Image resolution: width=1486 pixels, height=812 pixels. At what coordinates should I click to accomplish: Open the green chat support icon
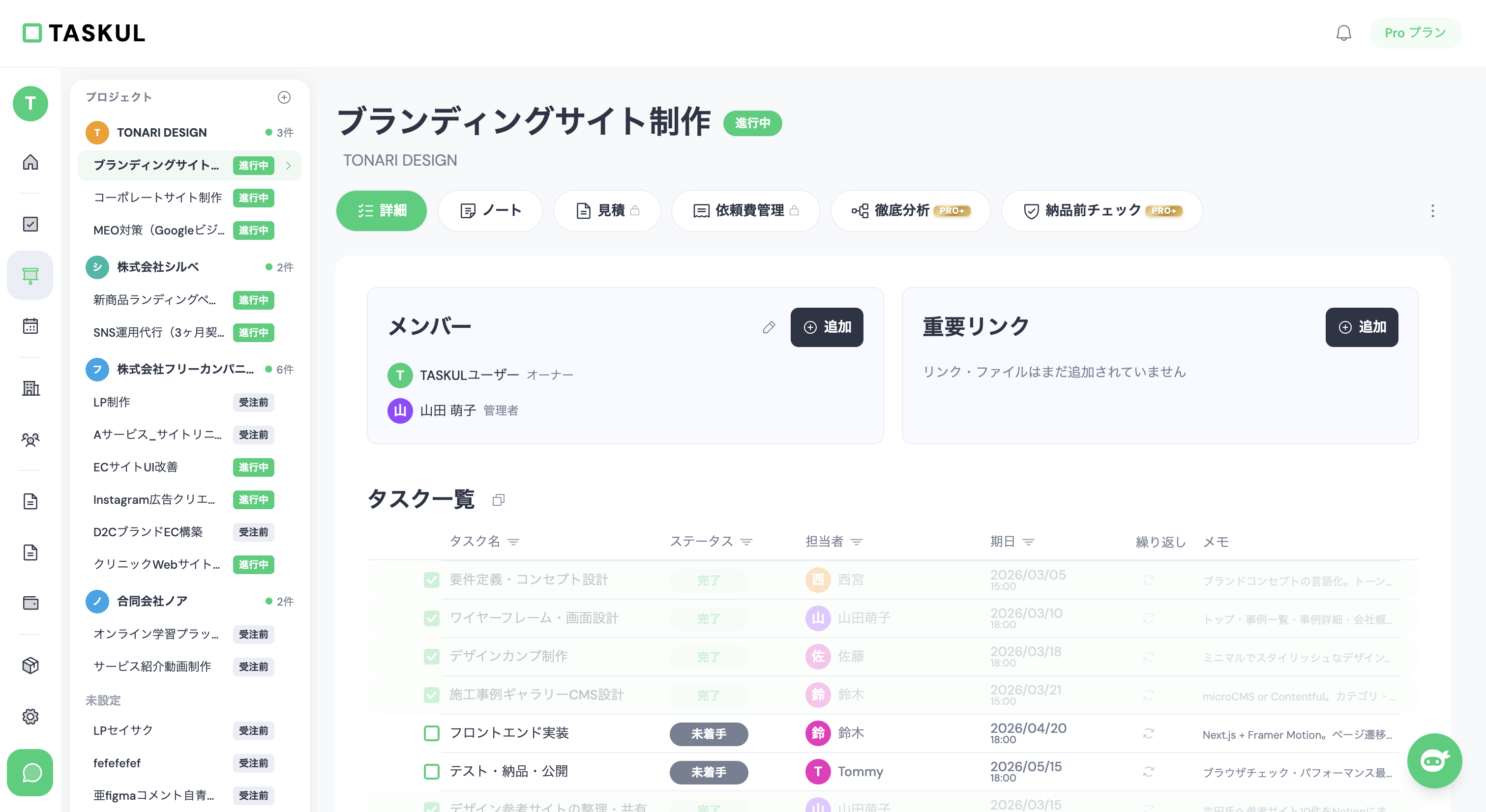30,773
